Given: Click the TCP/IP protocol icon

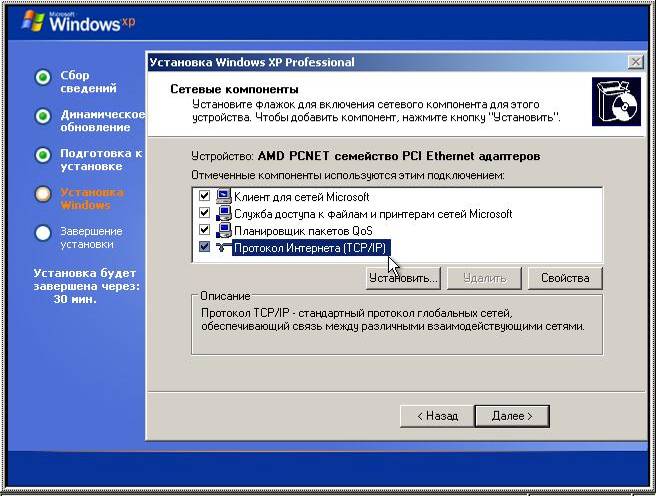Looking at the screenshot, I should (x=222, y=248).
